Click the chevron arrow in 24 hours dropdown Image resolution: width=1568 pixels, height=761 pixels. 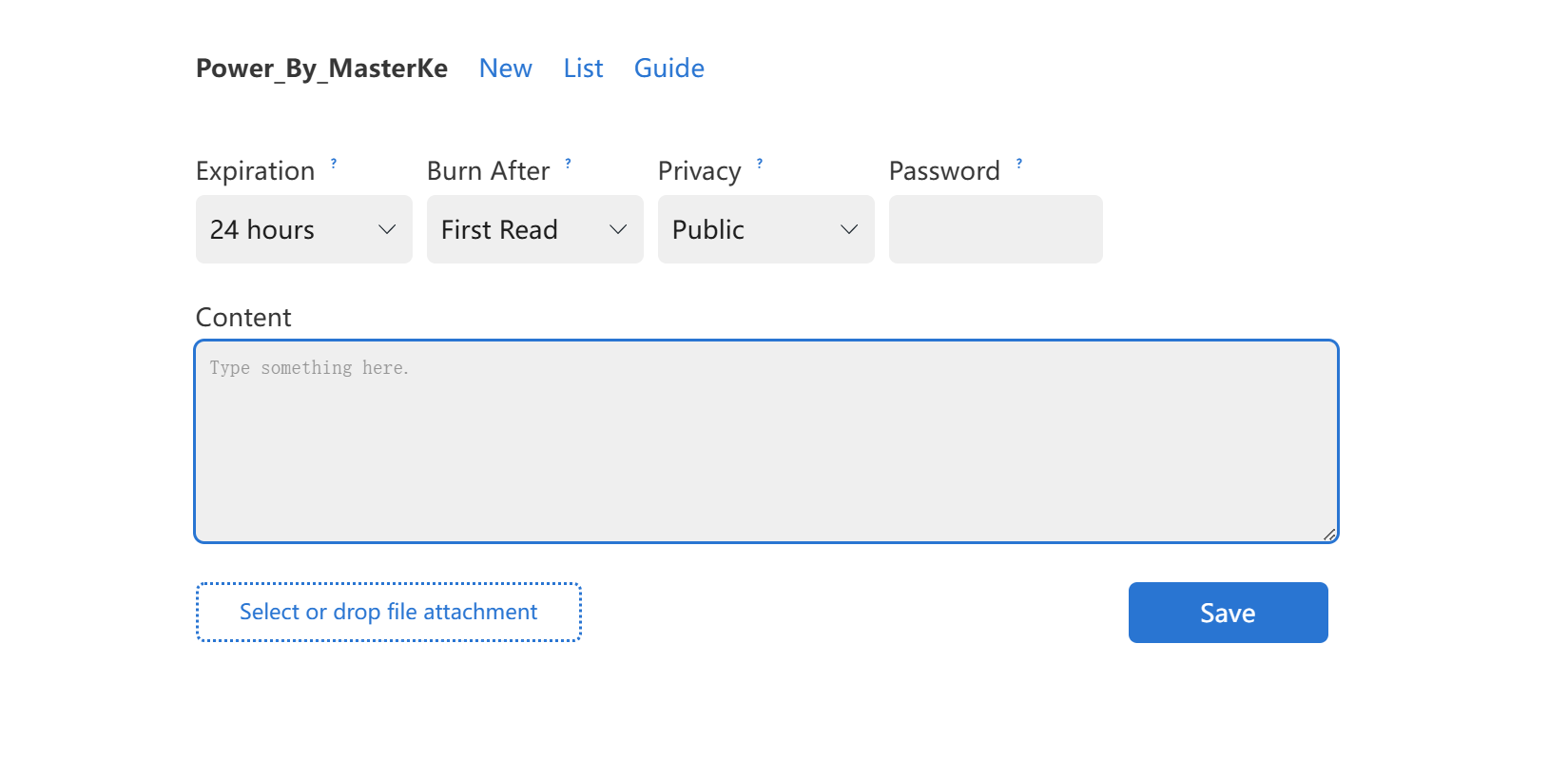pyautogui.click(x=387, y=229)
